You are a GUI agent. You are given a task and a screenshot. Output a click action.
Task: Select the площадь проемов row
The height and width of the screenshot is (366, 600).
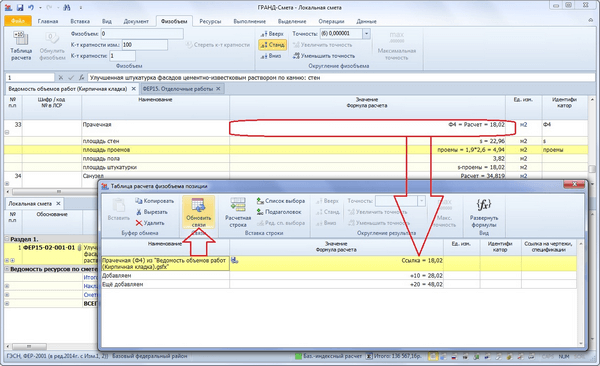[296, 150]
